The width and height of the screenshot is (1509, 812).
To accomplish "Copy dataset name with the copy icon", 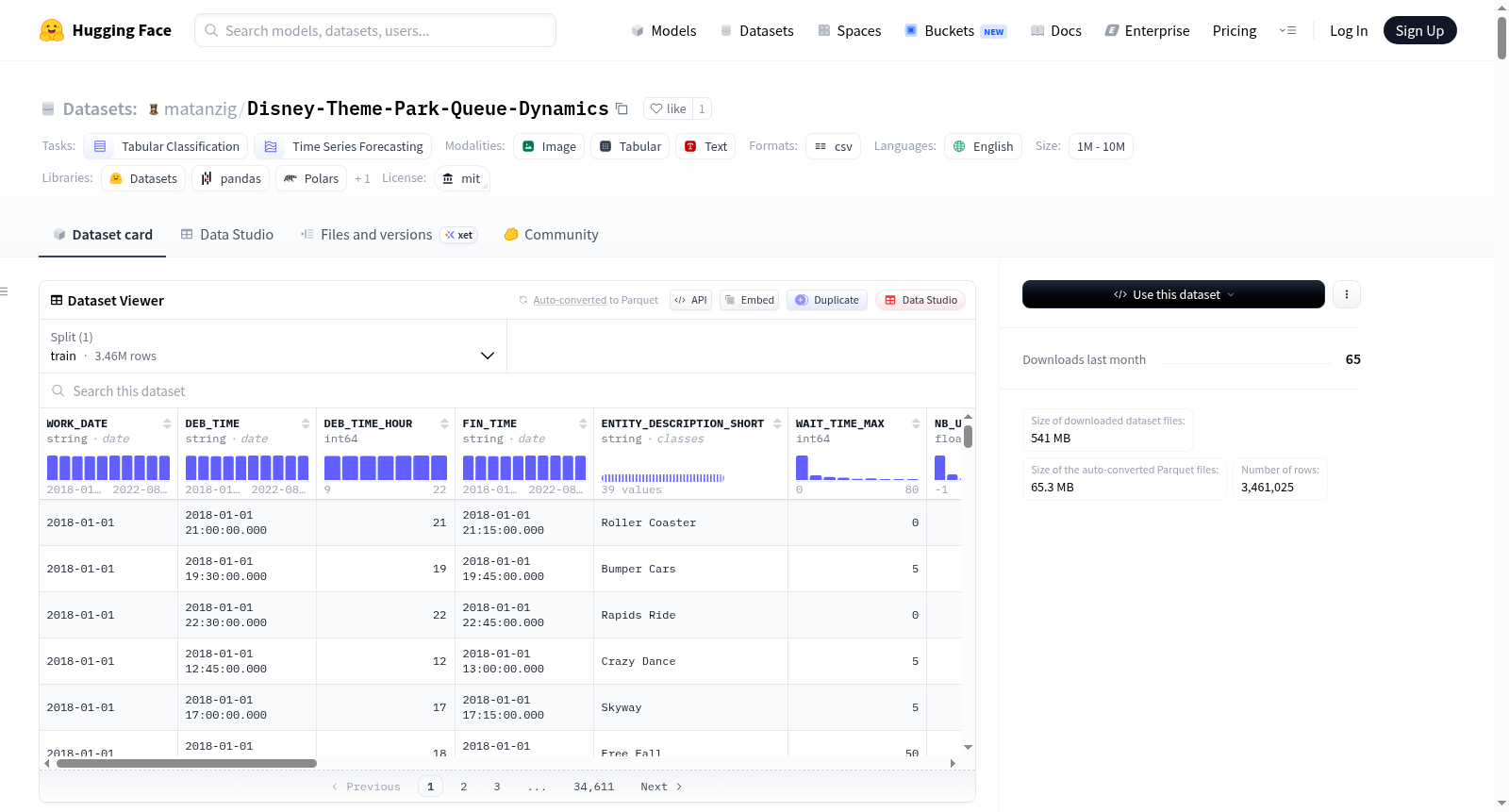I will click(622, 108).
